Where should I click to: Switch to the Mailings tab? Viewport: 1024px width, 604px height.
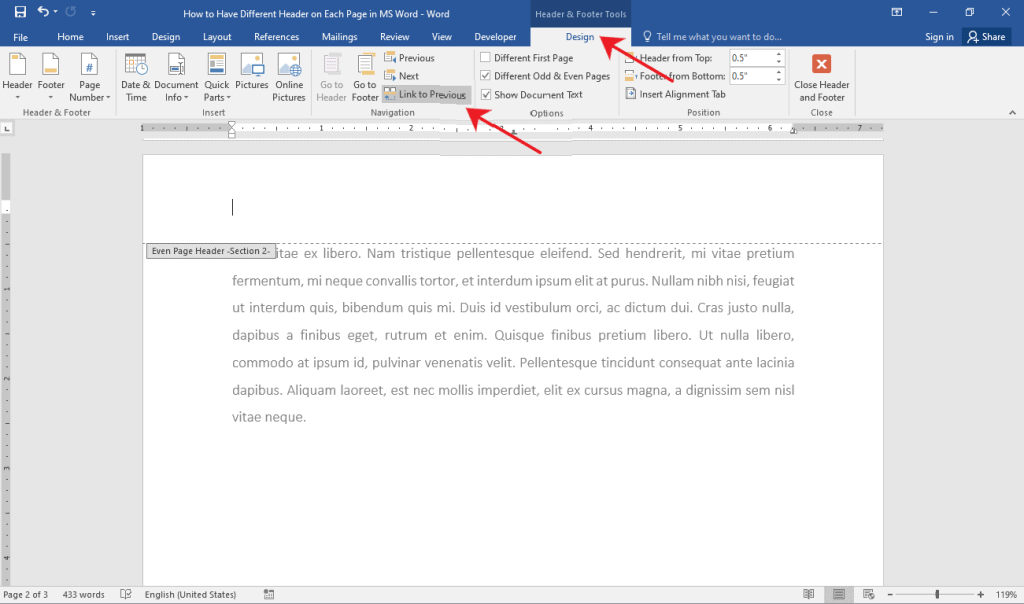[340, 37]
